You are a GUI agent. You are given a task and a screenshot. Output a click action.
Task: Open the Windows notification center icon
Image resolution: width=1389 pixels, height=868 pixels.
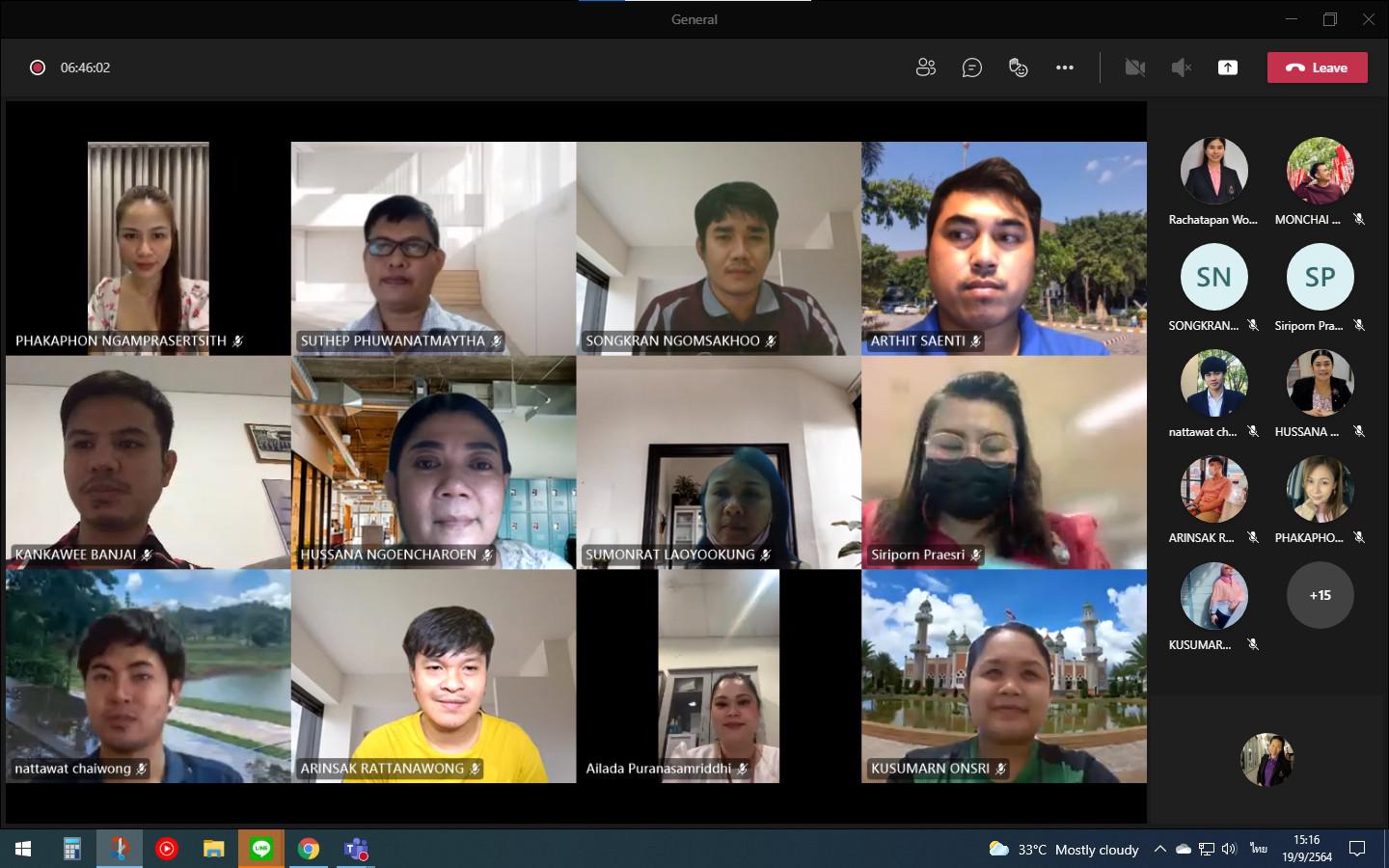tap(1357, 849)
